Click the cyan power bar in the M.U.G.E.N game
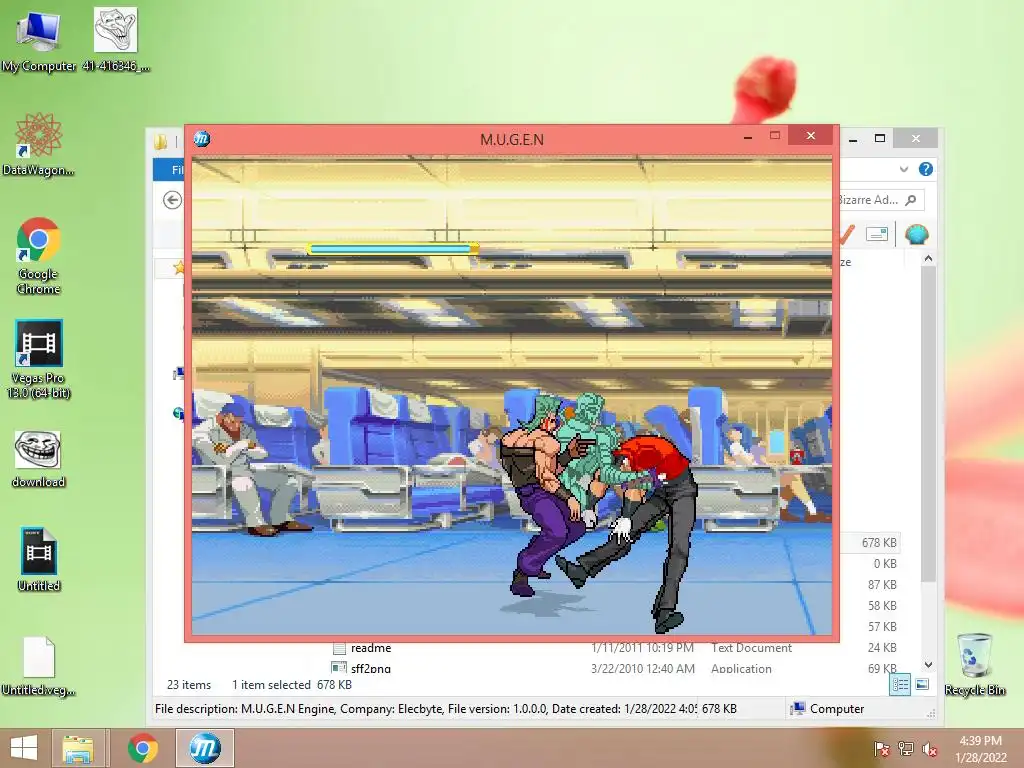 pyautogui.click(x=392, y=249)
